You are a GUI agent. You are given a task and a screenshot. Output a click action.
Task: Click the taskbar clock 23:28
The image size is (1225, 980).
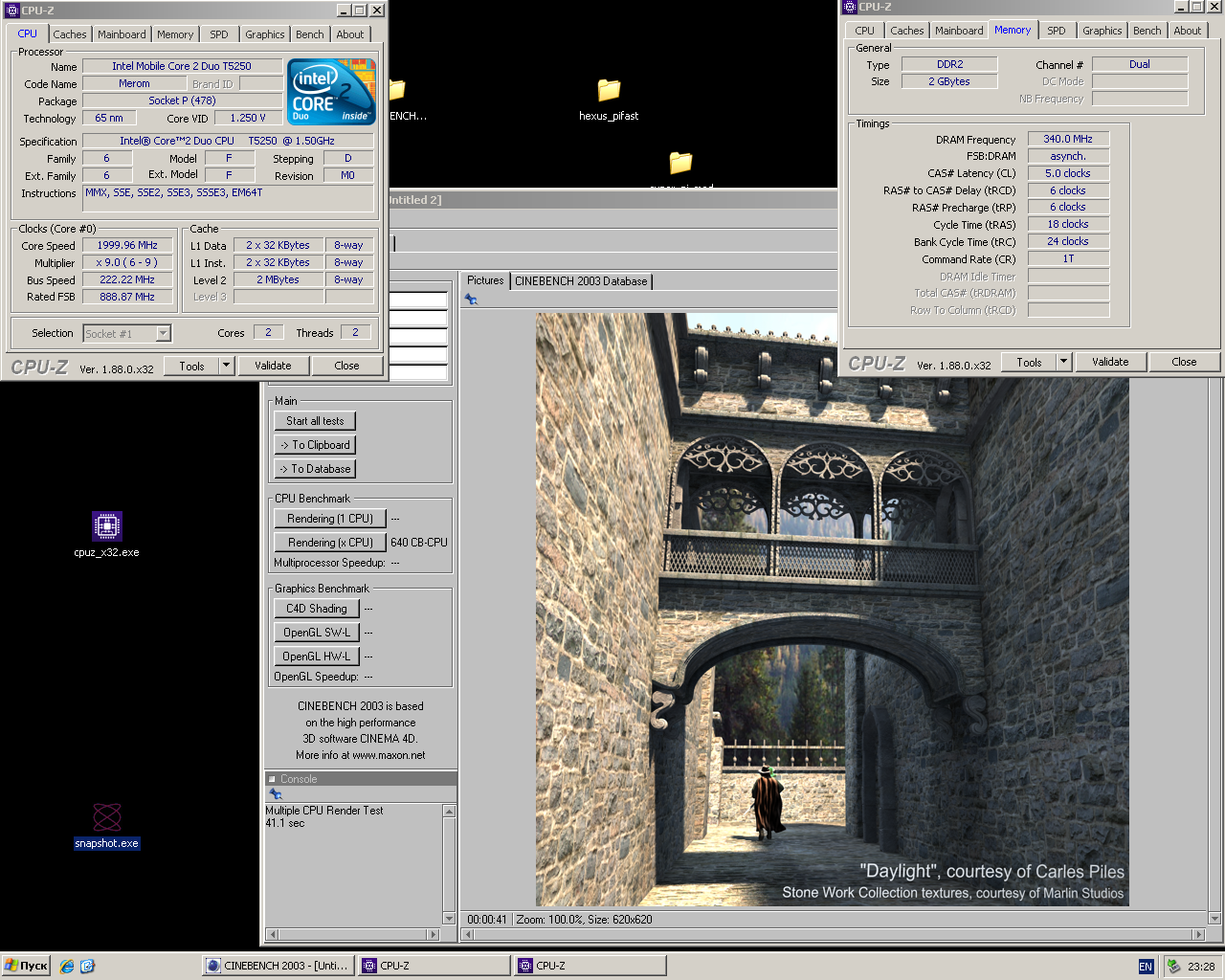click(1201, 967)
